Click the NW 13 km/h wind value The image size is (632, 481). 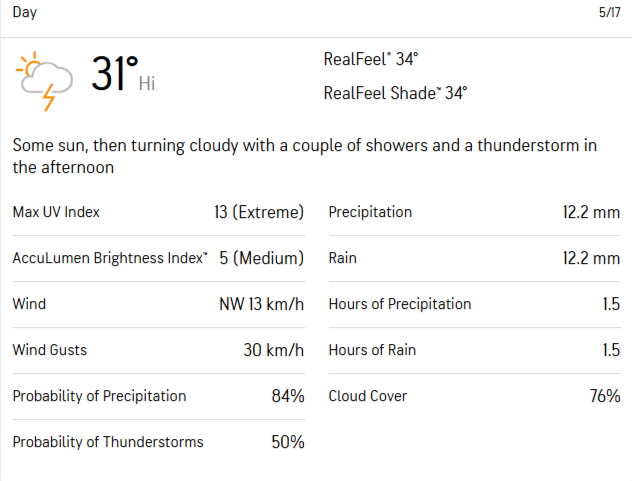click(x=261, y=304)
